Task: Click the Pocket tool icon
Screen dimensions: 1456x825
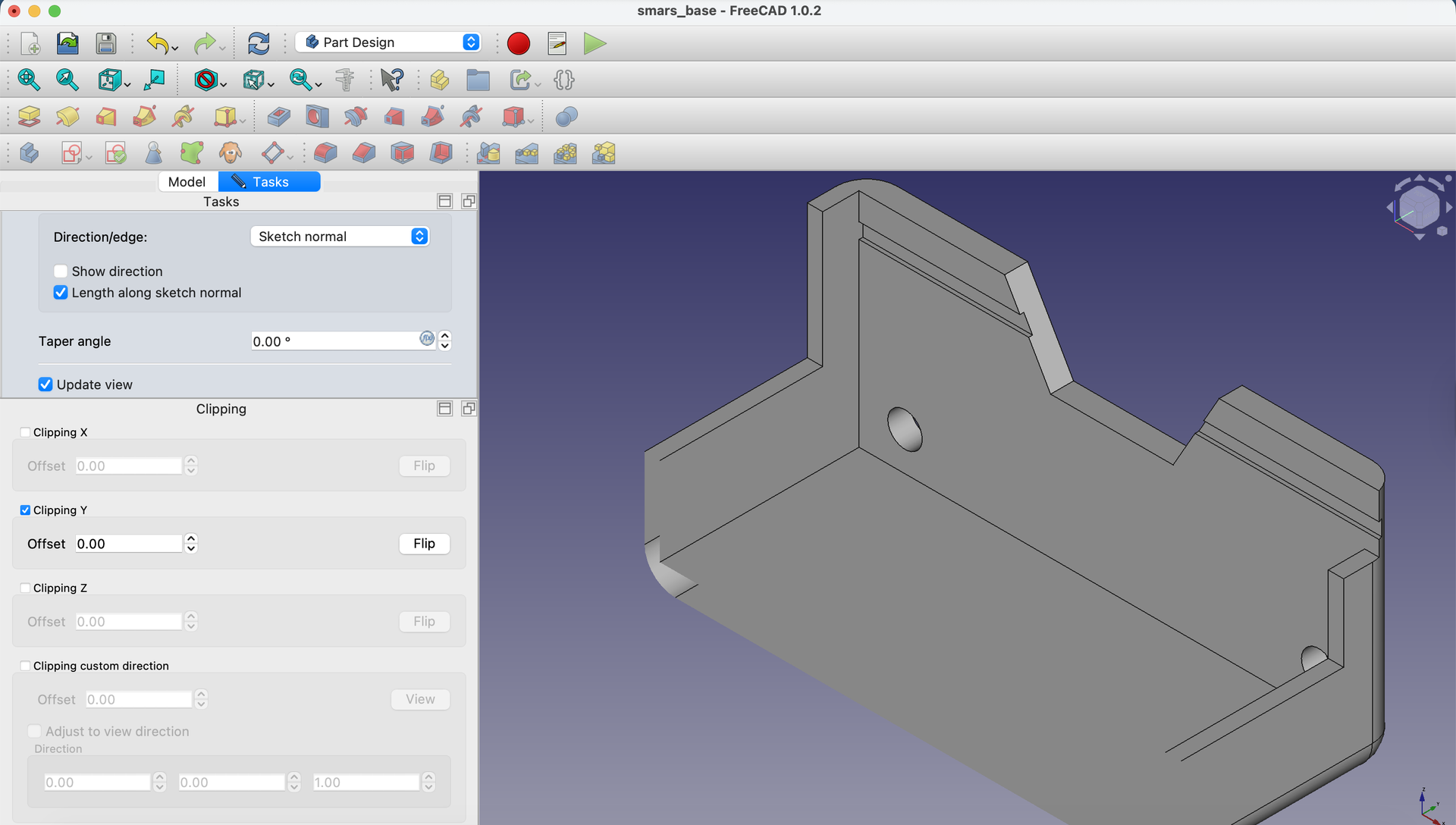Action: pyautogui.click(x=278, y=116)
